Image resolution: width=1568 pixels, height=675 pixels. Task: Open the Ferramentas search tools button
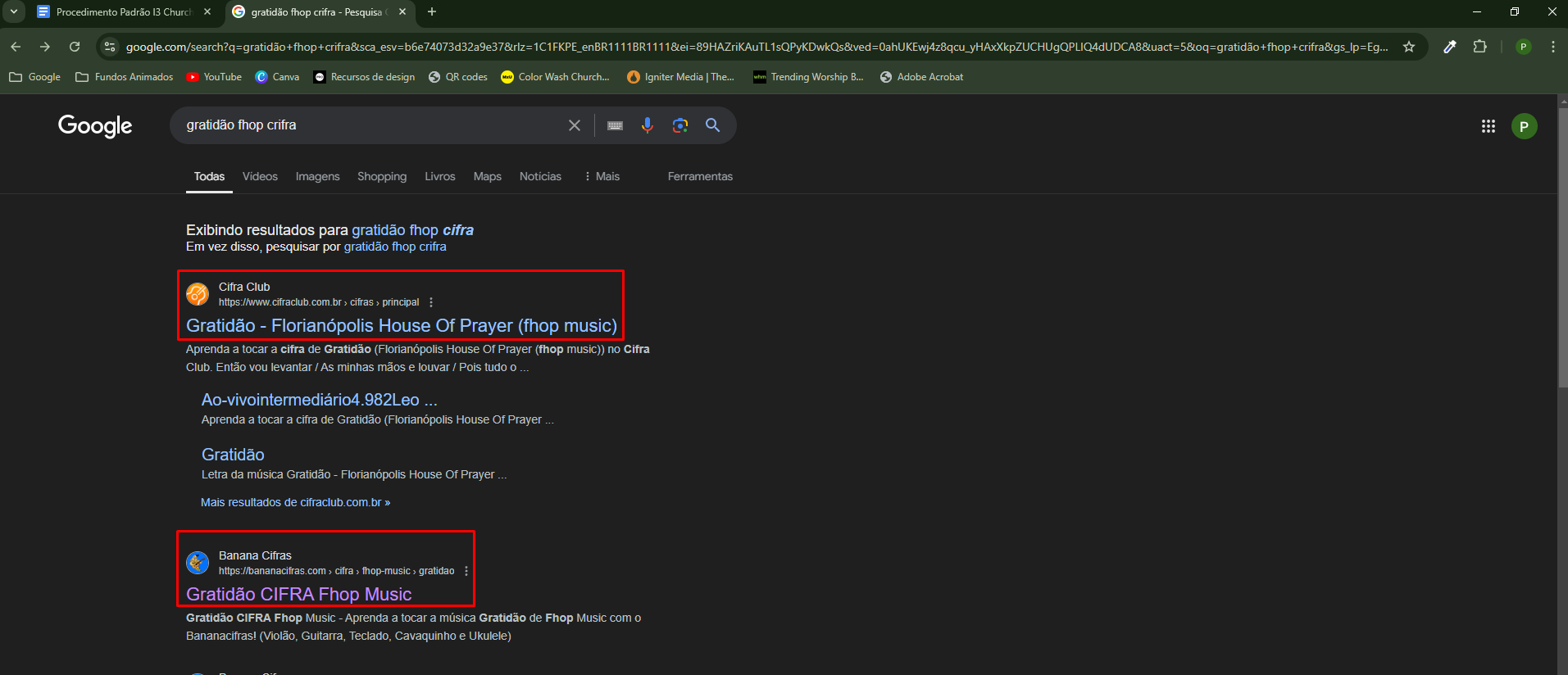[x=700, y=176]
